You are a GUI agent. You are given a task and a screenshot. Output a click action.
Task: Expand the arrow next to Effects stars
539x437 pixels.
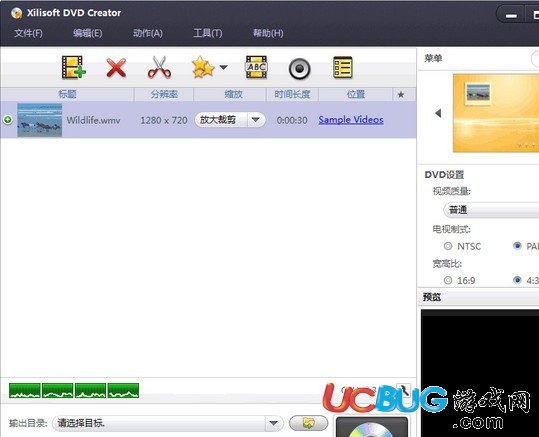pyautogui.click(x=223, y=67)
